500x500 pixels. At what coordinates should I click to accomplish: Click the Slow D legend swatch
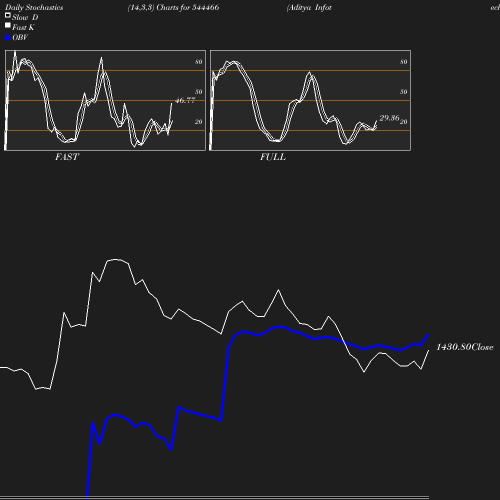pos(8,15)
